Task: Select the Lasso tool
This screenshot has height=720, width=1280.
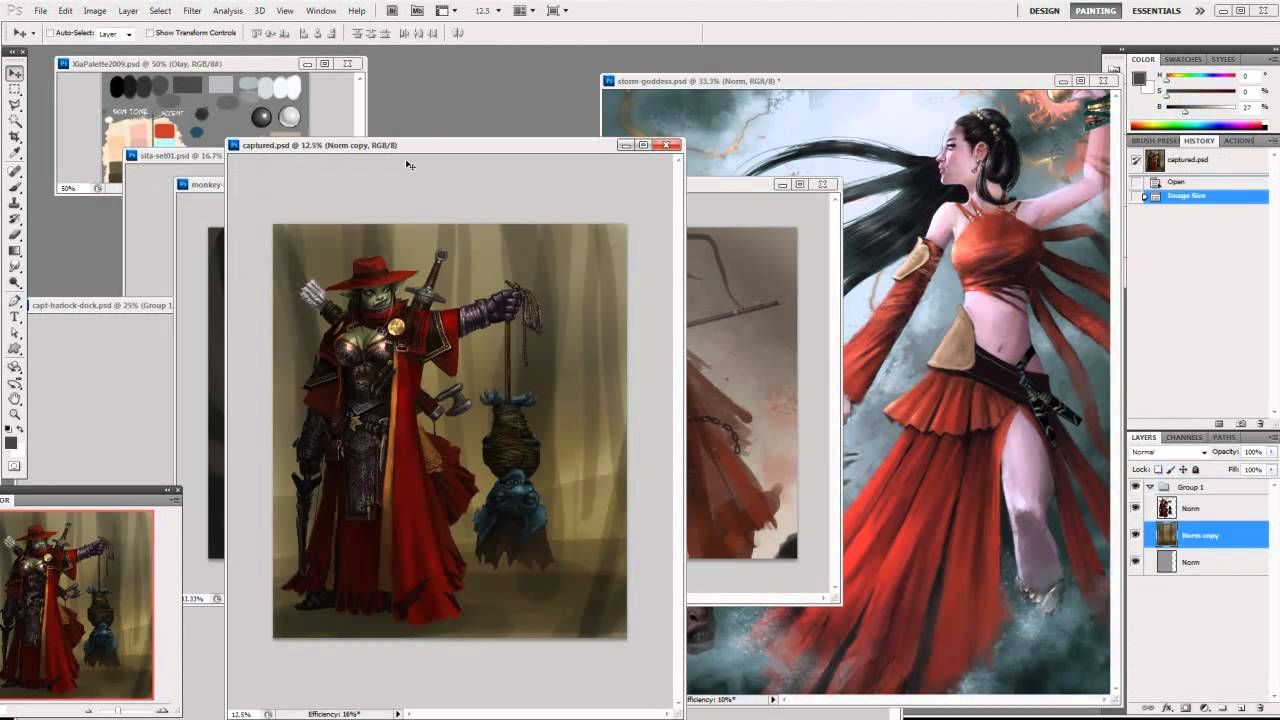Action: pyautogui.click(x=15, y=105)
